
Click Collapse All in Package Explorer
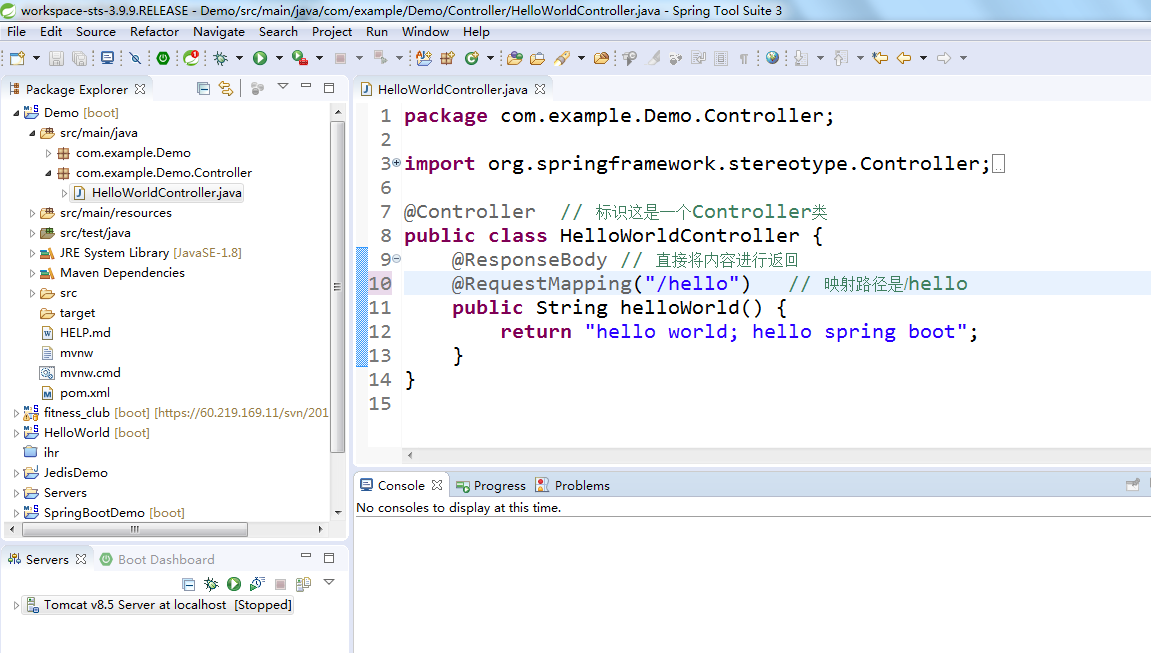[203, 89]
